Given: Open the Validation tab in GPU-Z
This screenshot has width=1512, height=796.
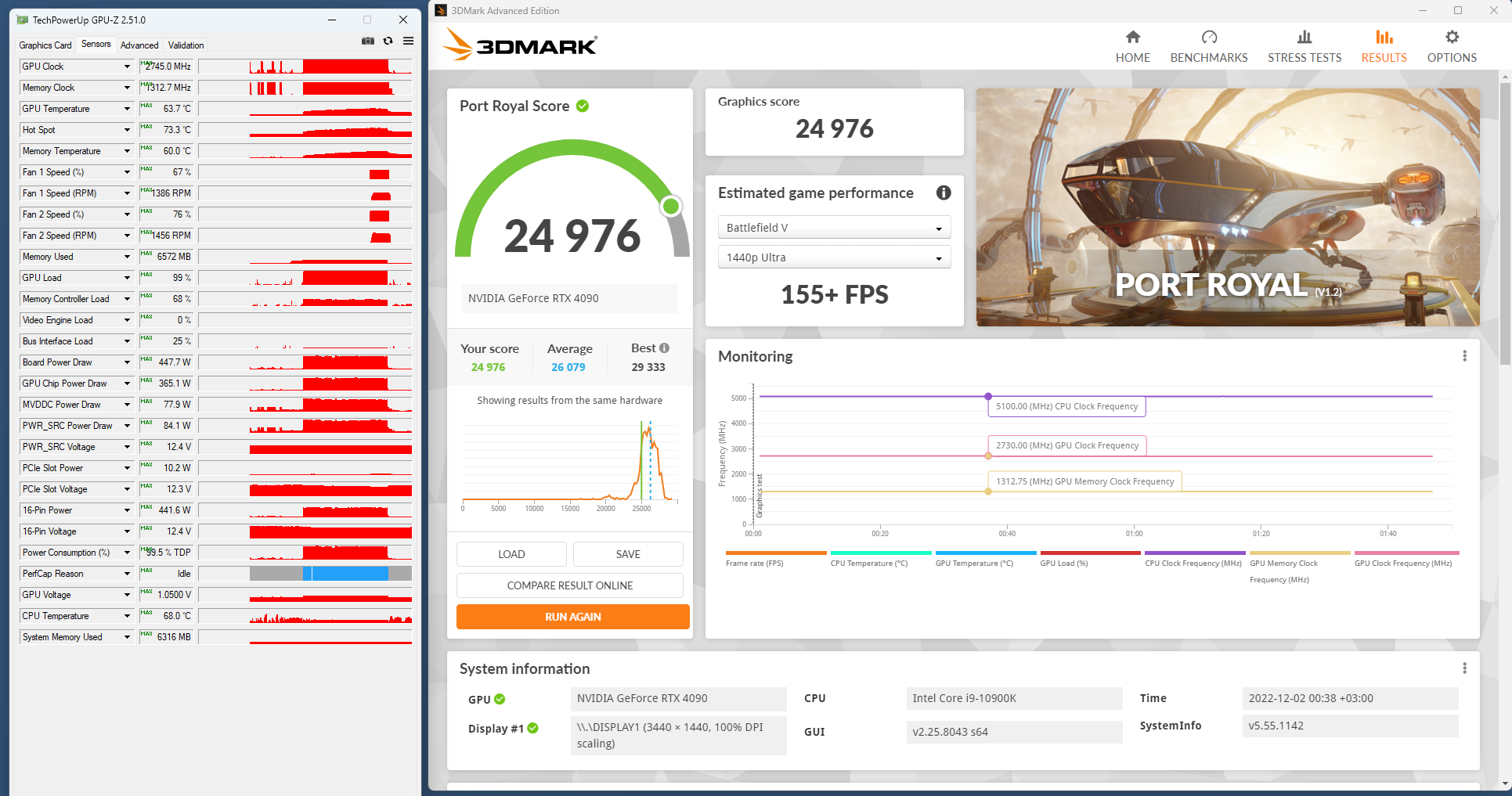Looking at the screenshot, I should 186,45.
